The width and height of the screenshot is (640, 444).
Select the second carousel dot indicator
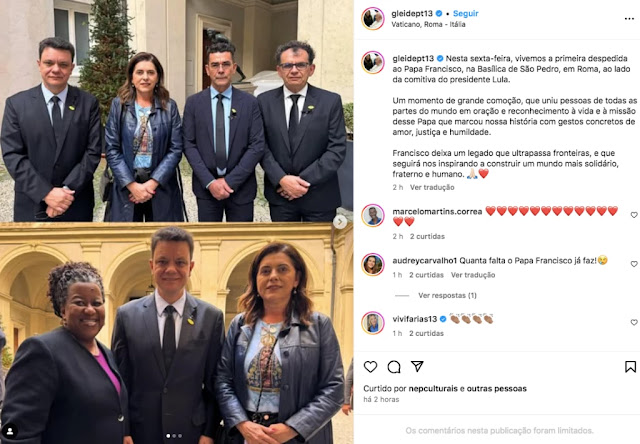174,436
